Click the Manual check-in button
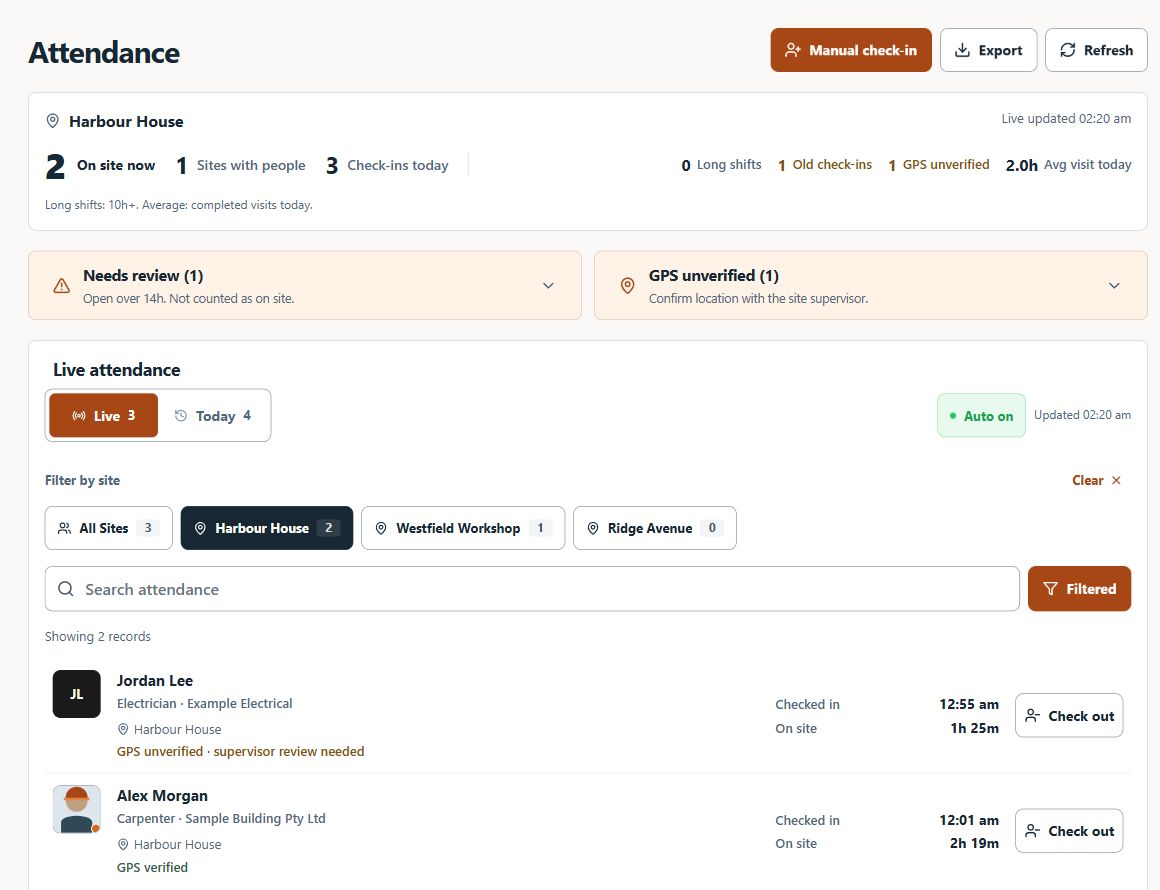This screenshot has height=890, width=1160. (x=851, y=50)
